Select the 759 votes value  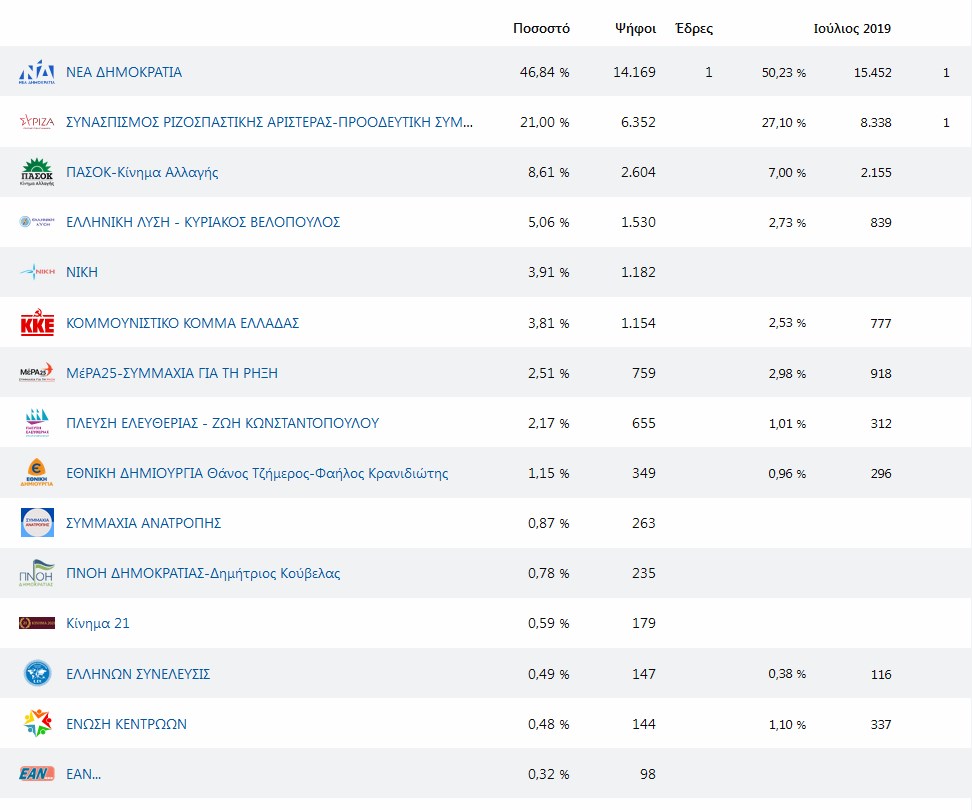click(644, 373)
